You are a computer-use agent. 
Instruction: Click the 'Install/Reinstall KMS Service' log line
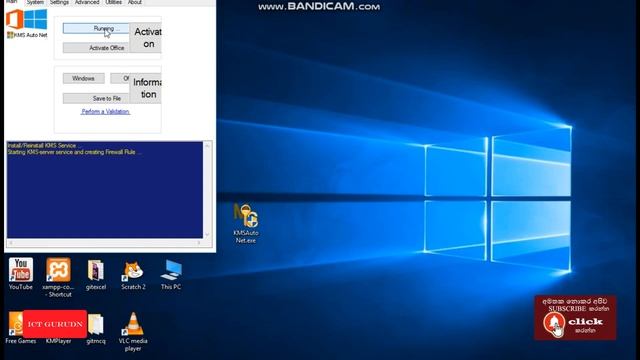[x=44, y=145]
